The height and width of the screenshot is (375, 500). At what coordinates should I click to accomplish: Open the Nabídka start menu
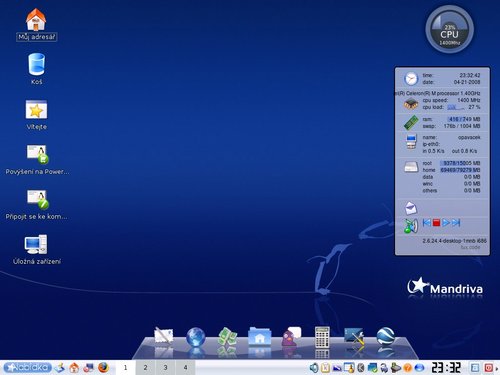pyautogui.click(x=28, y=367)
